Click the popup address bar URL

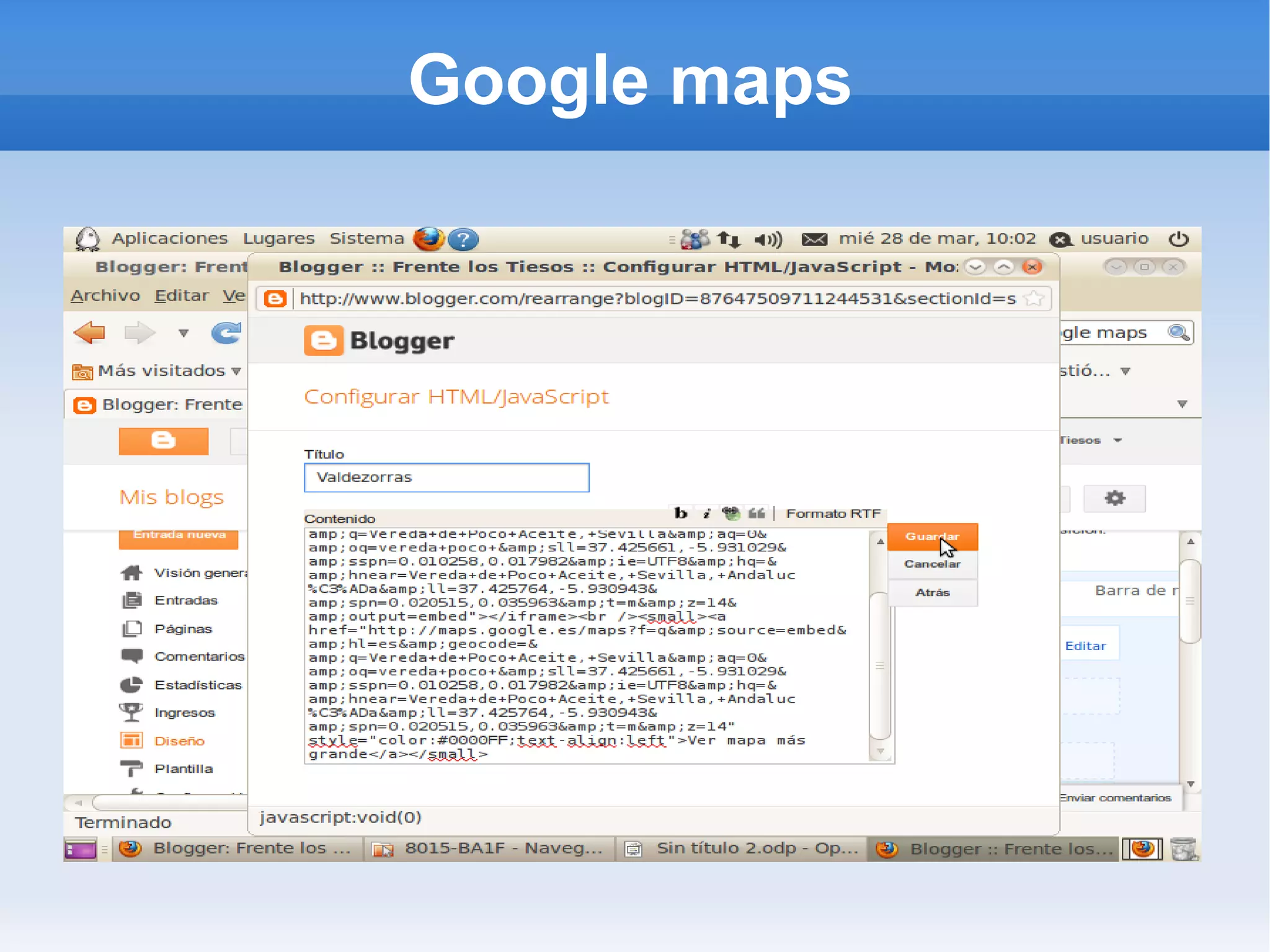pos(657,299)
